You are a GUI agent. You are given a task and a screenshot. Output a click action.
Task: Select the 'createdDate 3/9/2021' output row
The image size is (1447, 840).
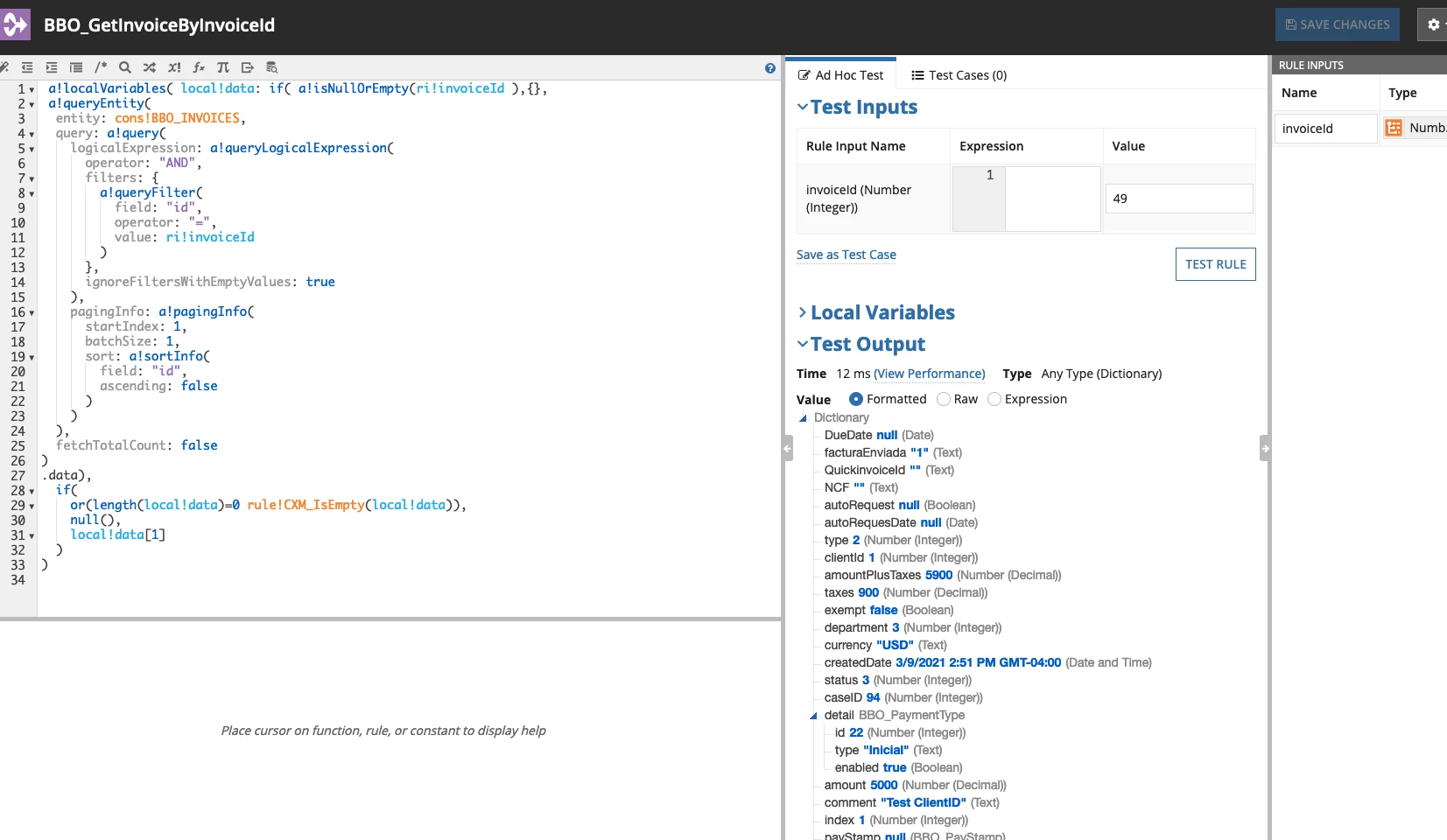988,662
